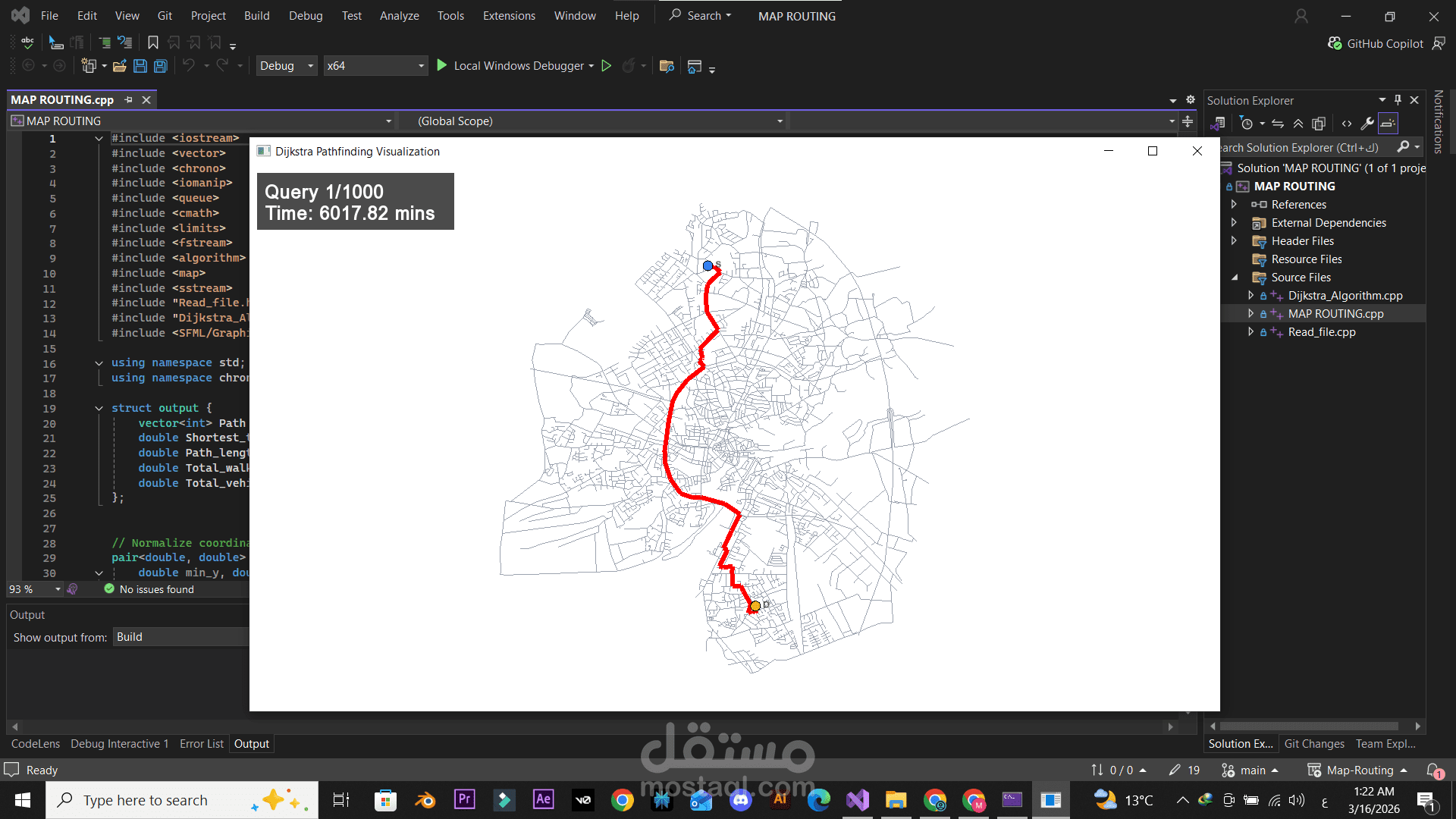Image resolution: width=1456 pixels, height=819 pixels.
Task: Switch to the Error List tab
Action: (201, 744)
